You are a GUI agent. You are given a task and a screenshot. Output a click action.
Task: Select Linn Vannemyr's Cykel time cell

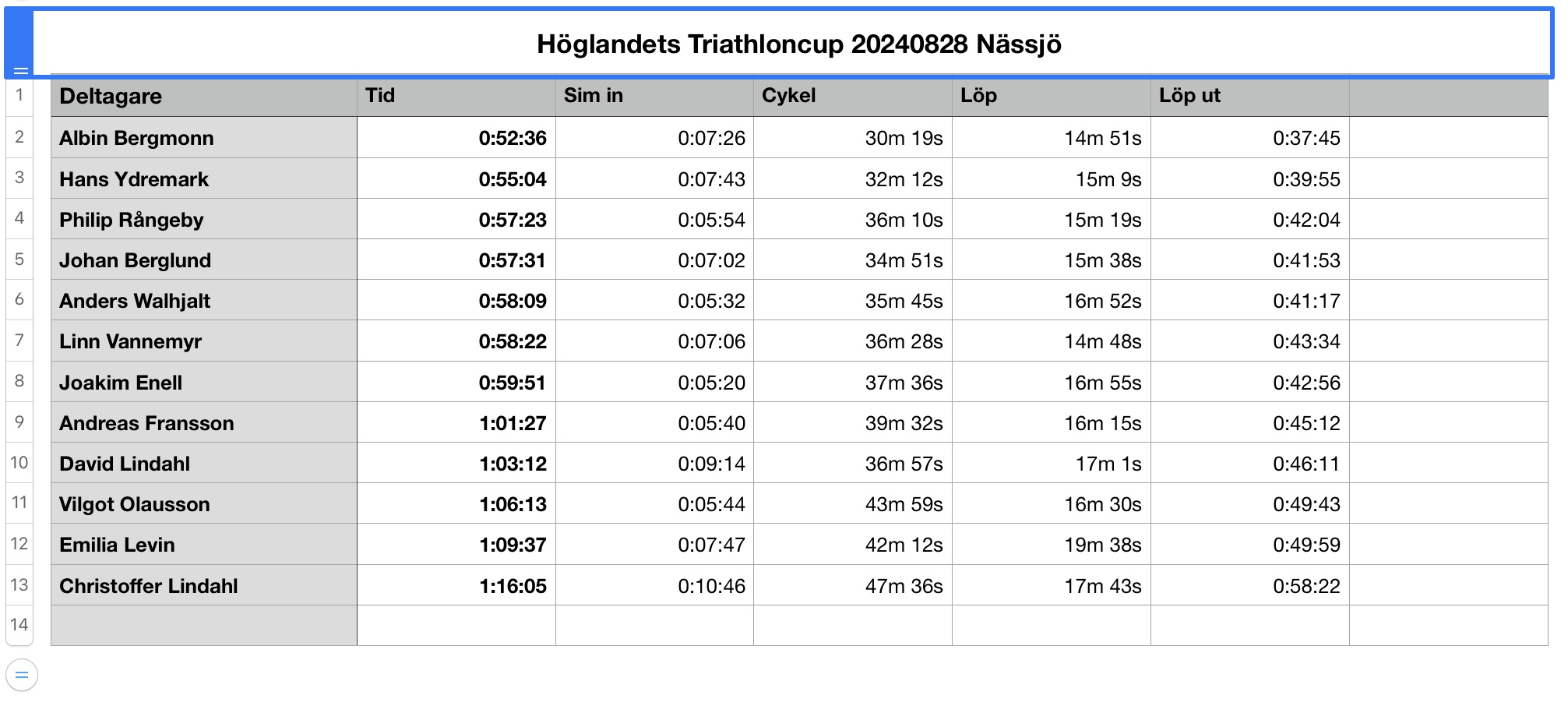point(903,341)
